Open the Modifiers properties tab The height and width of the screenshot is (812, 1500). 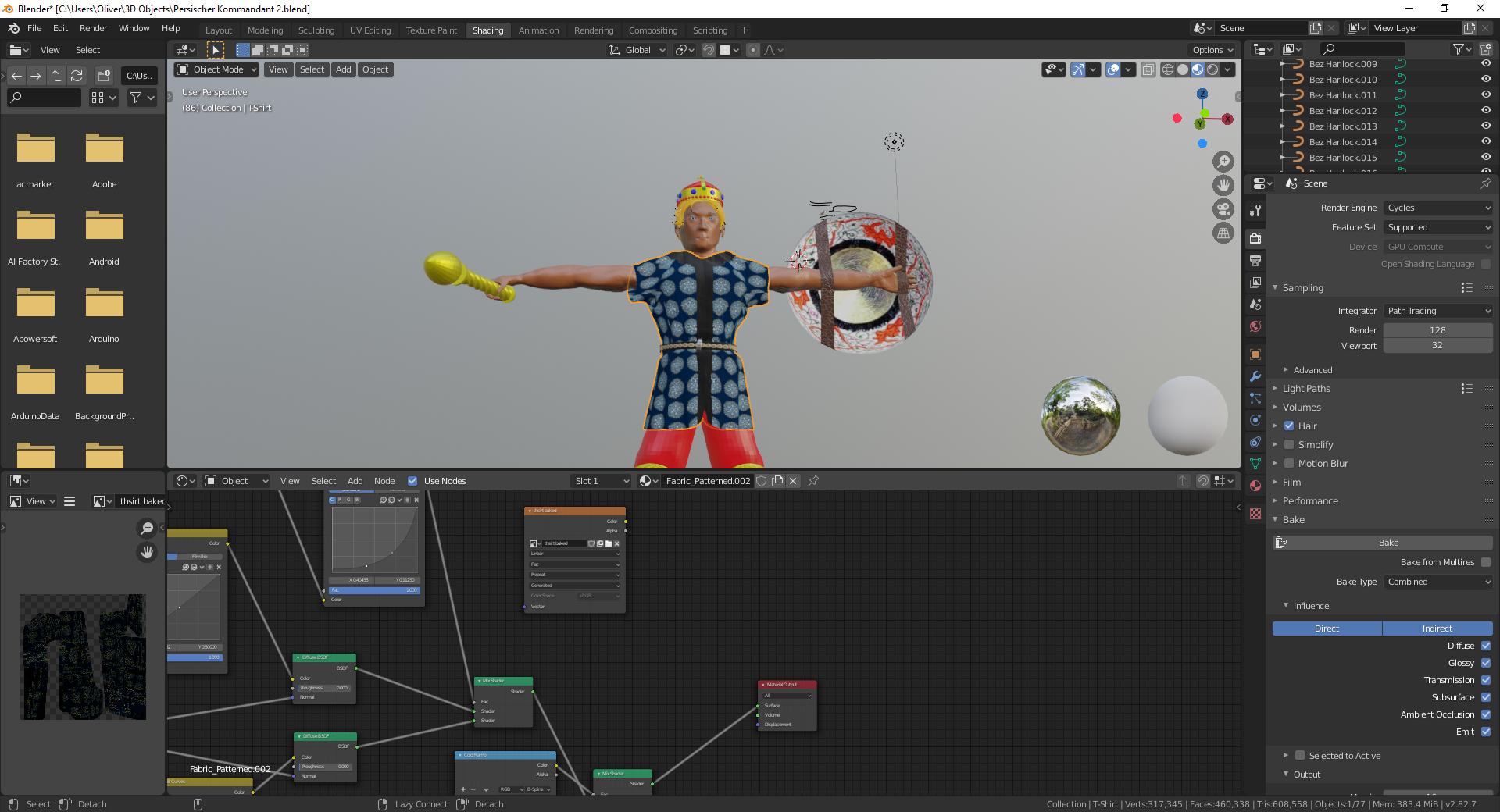(1255, 376)
